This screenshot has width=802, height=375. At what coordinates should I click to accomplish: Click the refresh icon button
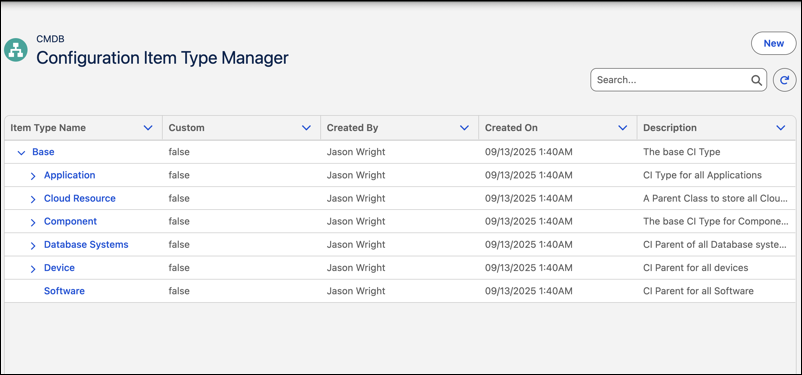click(x=784, y=80)
